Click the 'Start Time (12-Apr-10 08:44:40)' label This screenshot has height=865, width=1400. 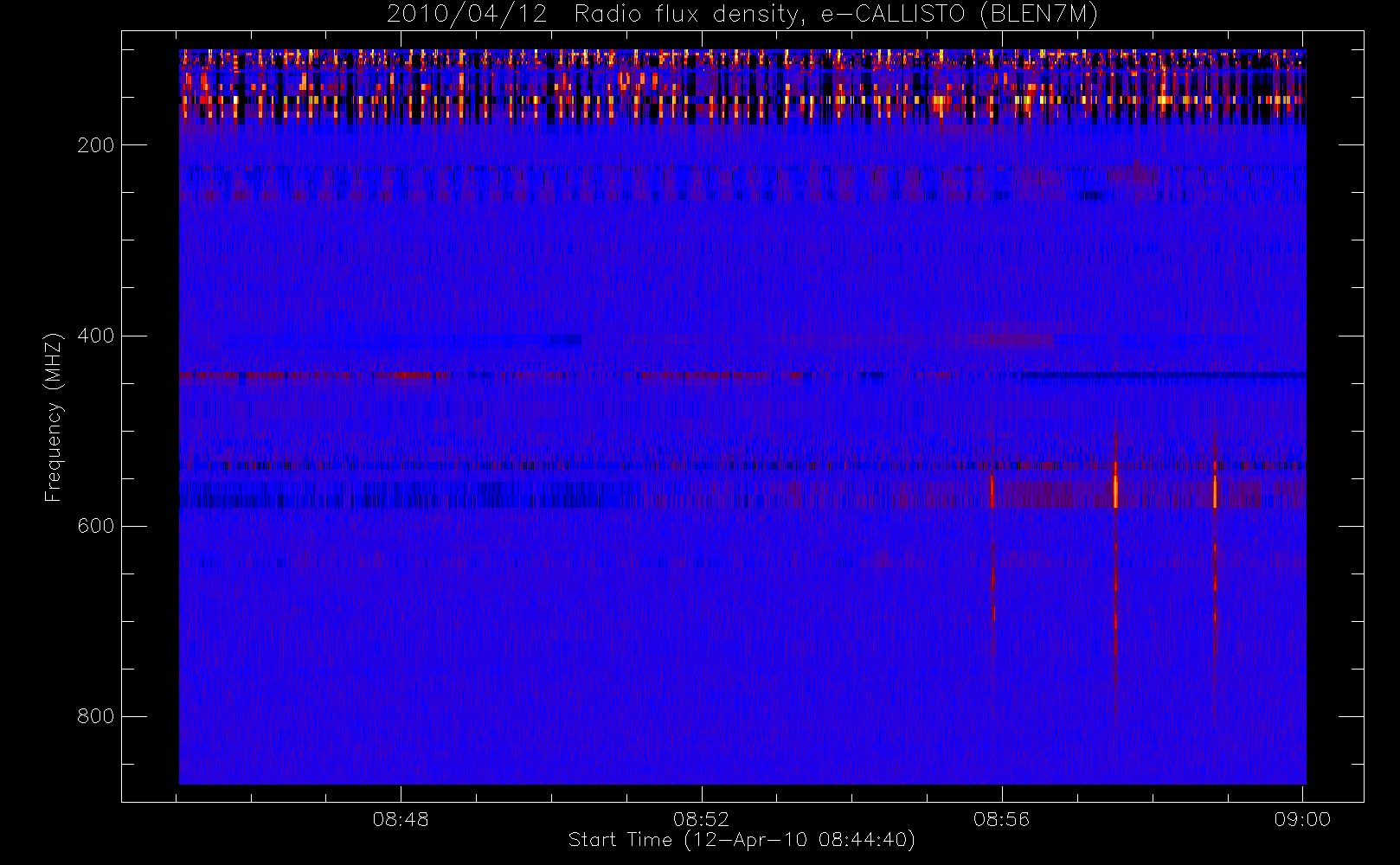tap(742, 840)
